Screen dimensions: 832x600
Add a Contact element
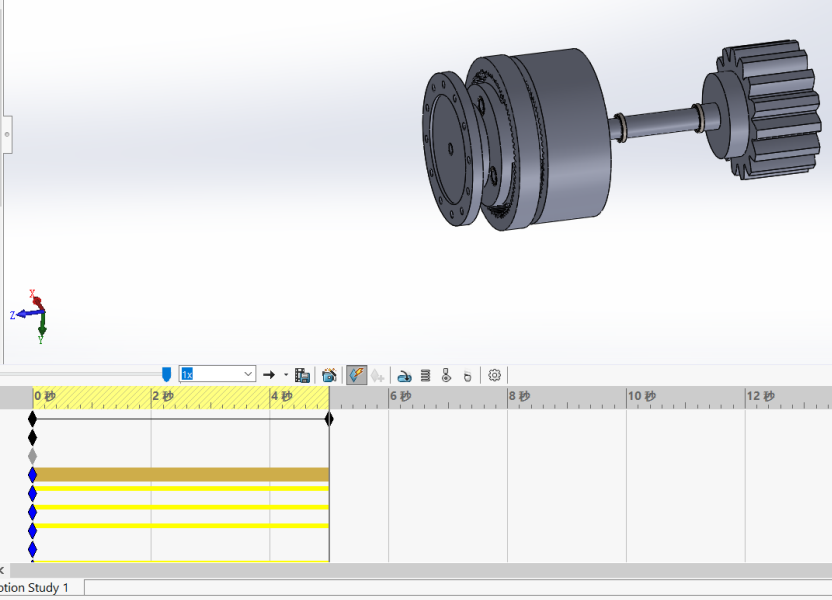[x=446, y=375]
